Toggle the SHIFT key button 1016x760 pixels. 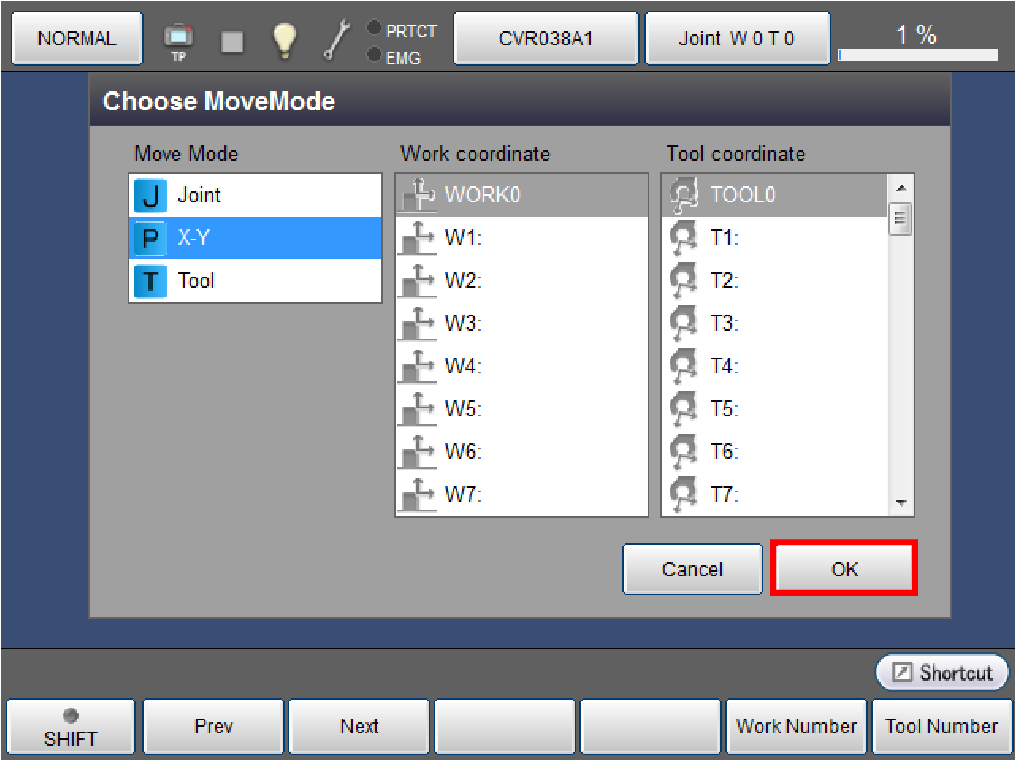pyautogui.click(x=70, y=727)
